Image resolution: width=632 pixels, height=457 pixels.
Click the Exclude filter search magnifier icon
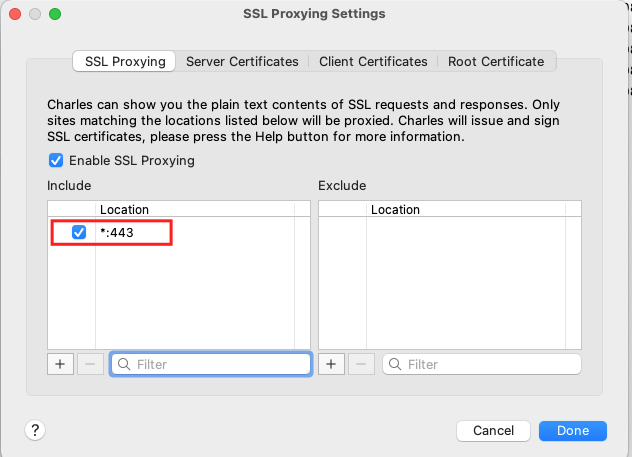coord(395,364)
